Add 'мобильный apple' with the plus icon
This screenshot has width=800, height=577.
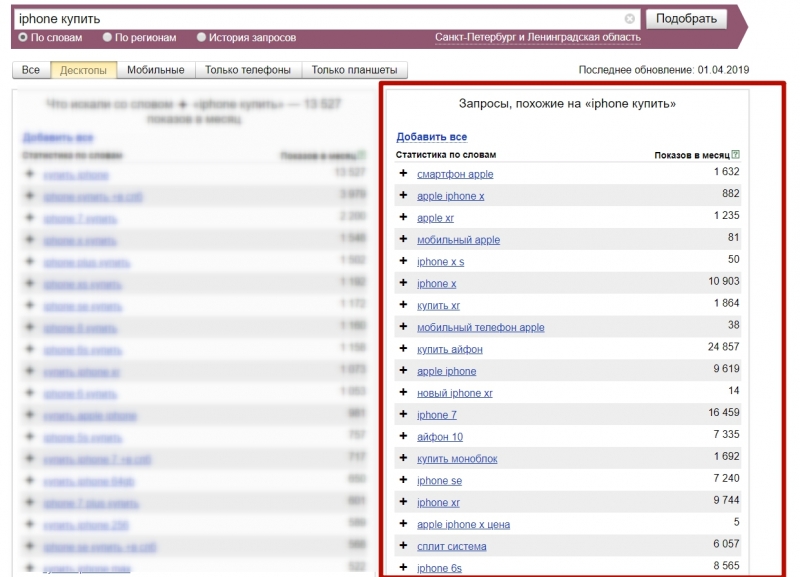(x=404, y=239)
